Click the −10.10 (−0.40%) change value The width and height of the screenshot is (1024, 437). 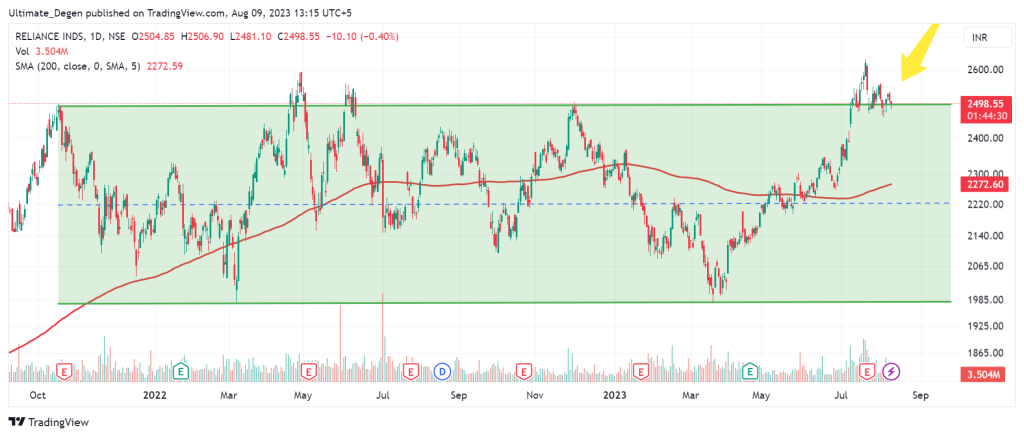point(360,37)
